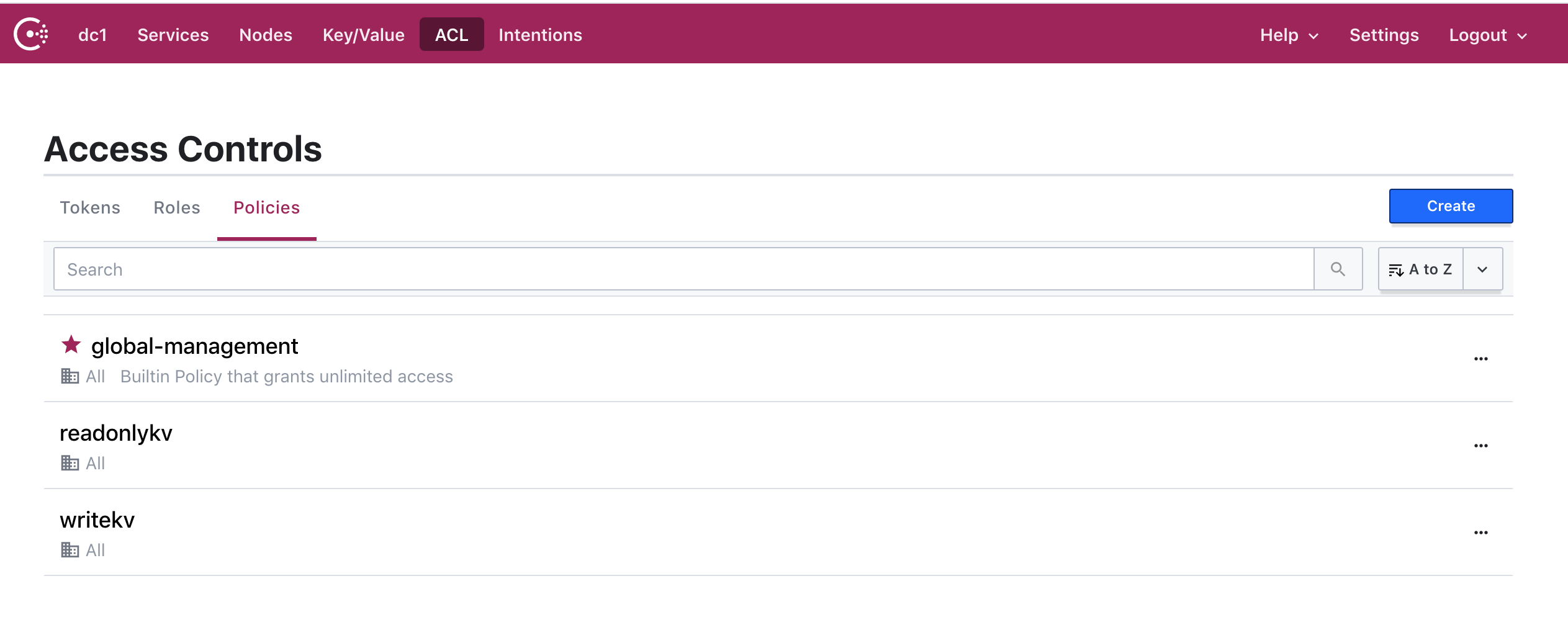
Task: Click the blue Create button
Action: [1450, 206]
